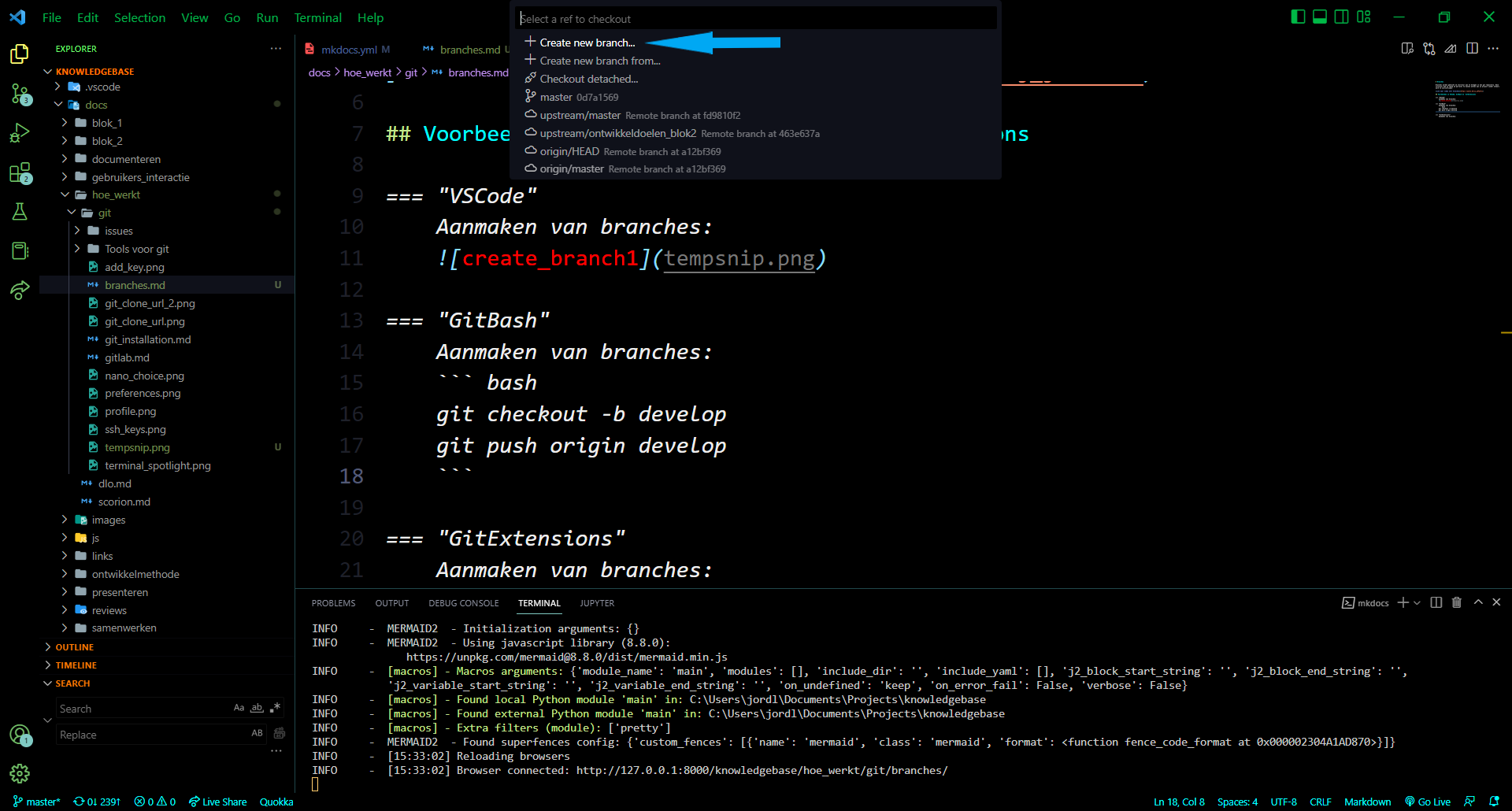
Task: Click the master* branch in status bar
Action: (37, 802)
